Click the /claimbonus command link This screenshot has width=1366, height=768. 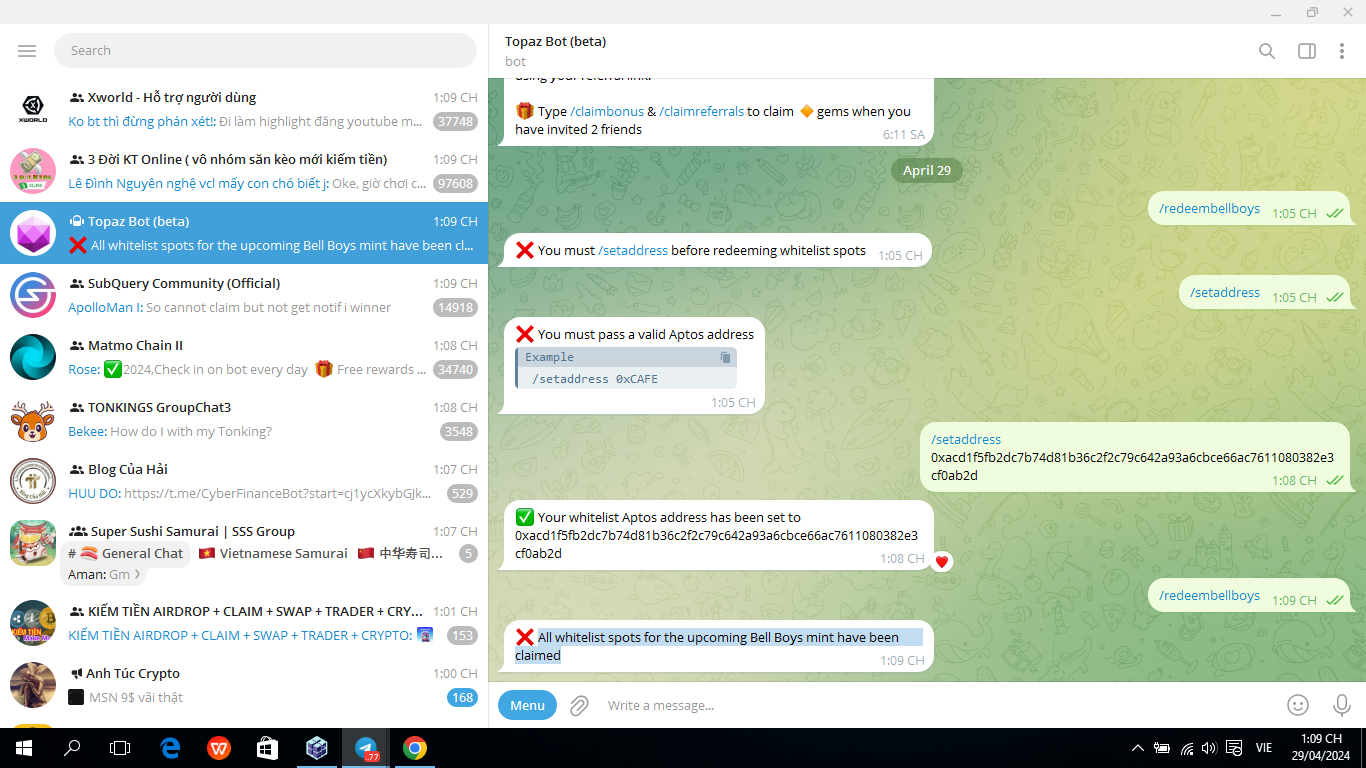point(607,112)
